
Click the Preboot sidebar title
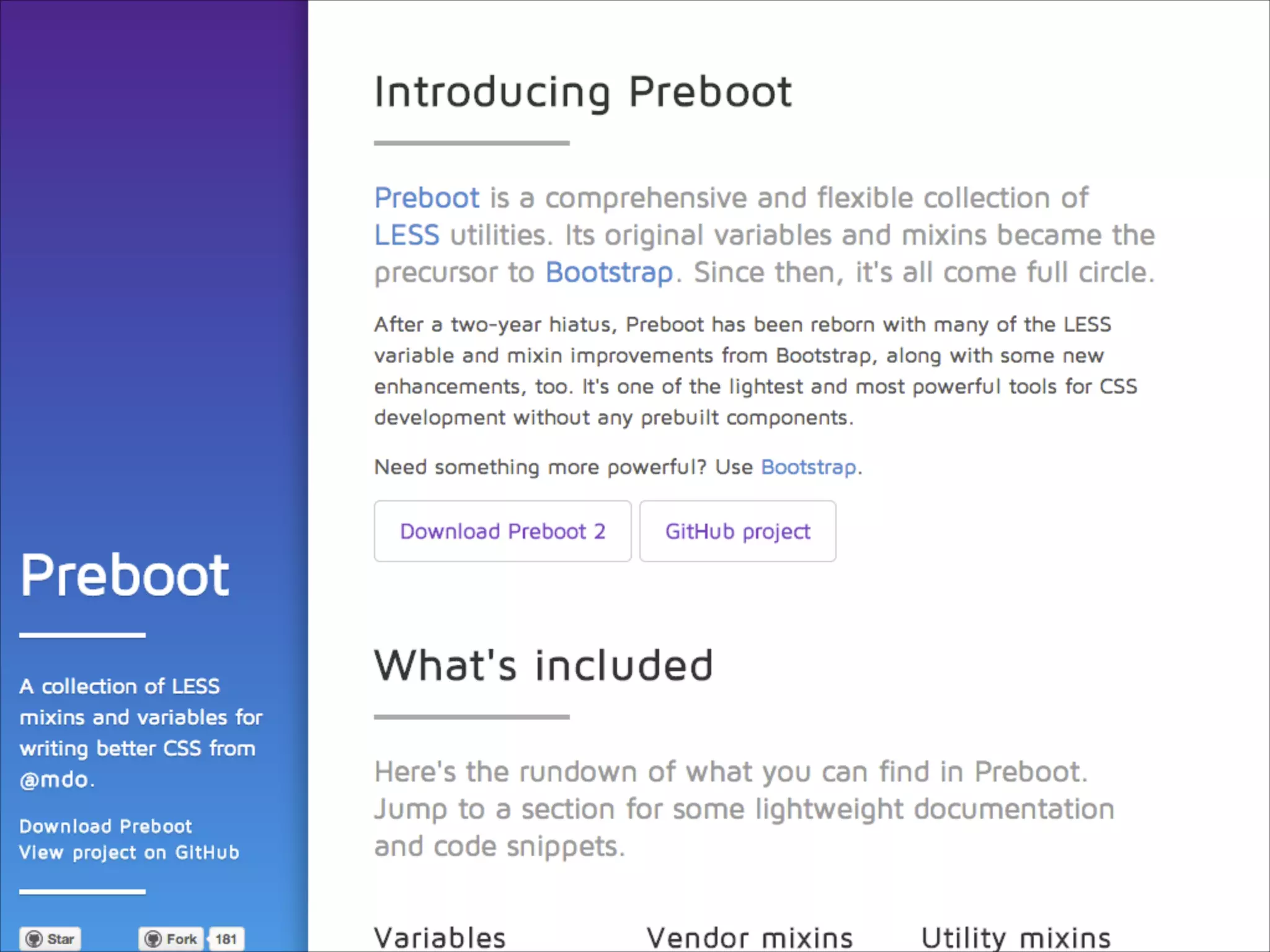(x=125, y=575)
